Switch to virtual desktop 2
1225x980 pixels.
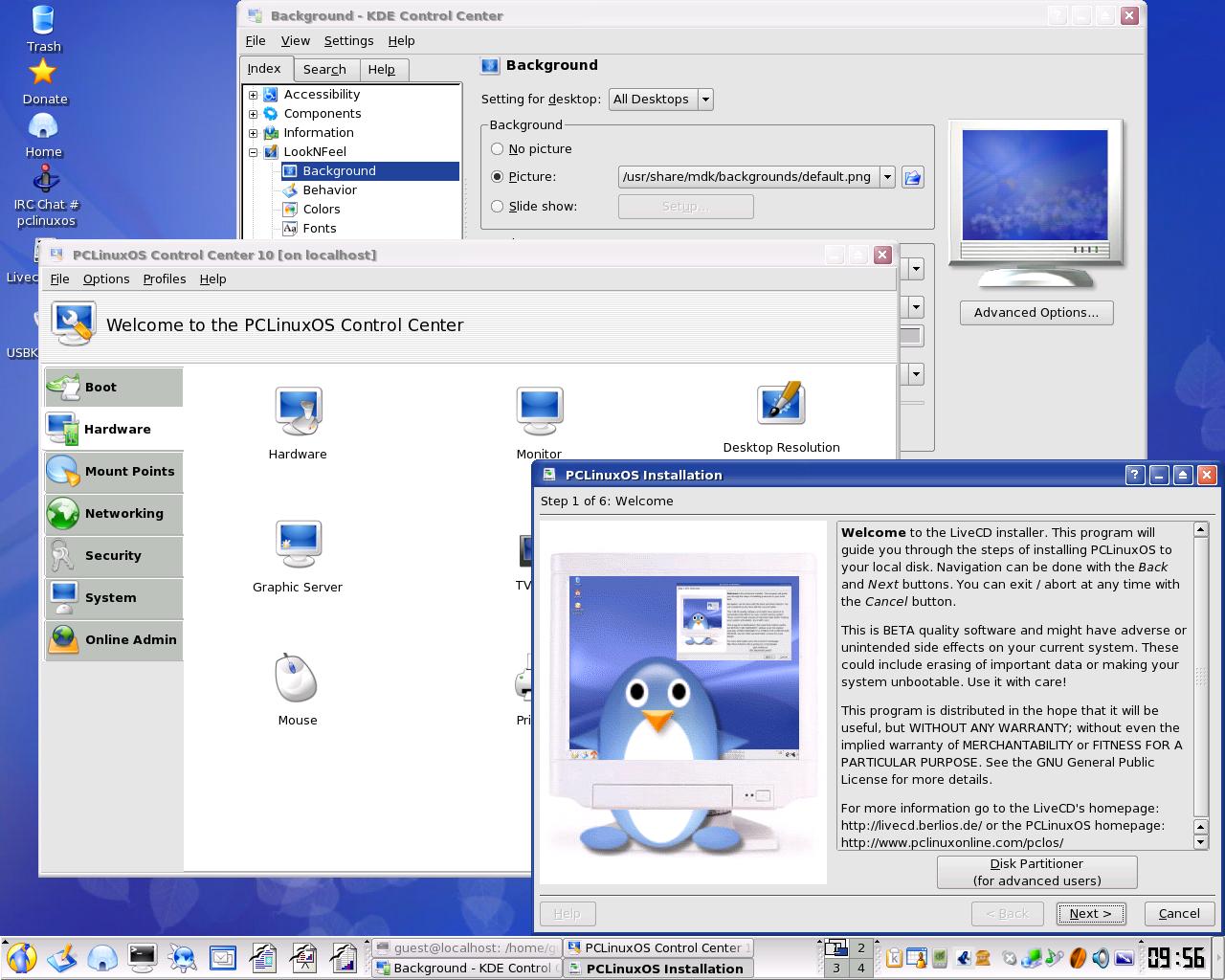pyautogui.click(x=860, y=947)
